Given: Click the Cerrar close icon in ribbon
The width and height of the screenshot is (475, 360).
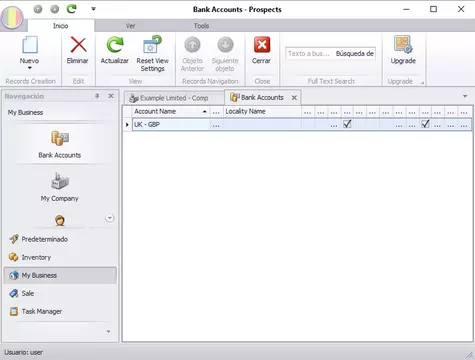Looking at the screenshot, I should 262,45.
